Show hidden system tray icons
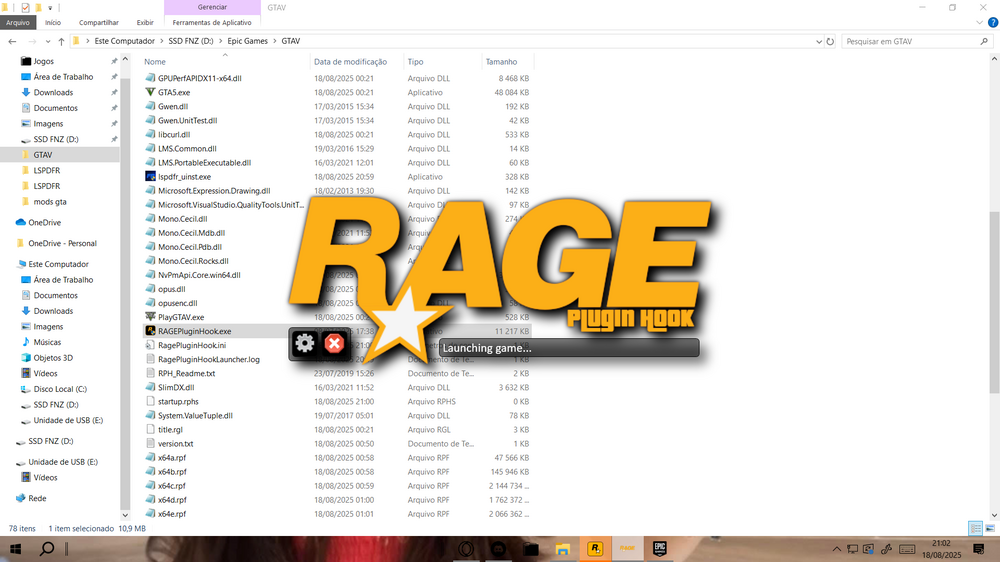This screenshot has height=562, width=1000. 836,549
